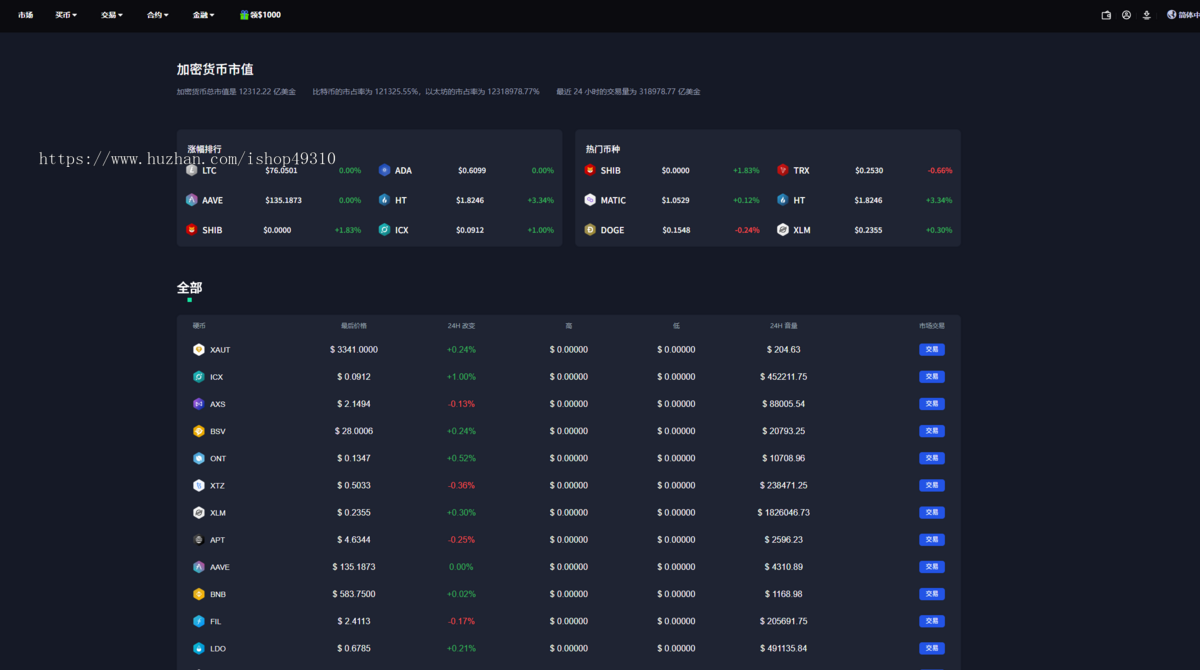Image resolution: width=1200 pixels, height=670 pixels.
Task: Click the APT price $ 4.6344
Action: (x=354, y=540)
